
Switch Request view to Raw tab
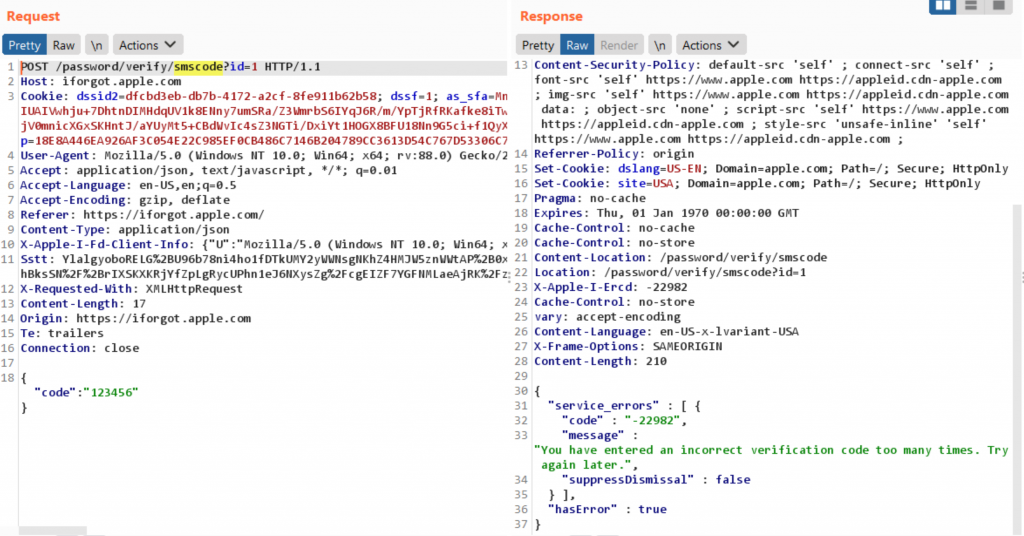coord(63,45)
